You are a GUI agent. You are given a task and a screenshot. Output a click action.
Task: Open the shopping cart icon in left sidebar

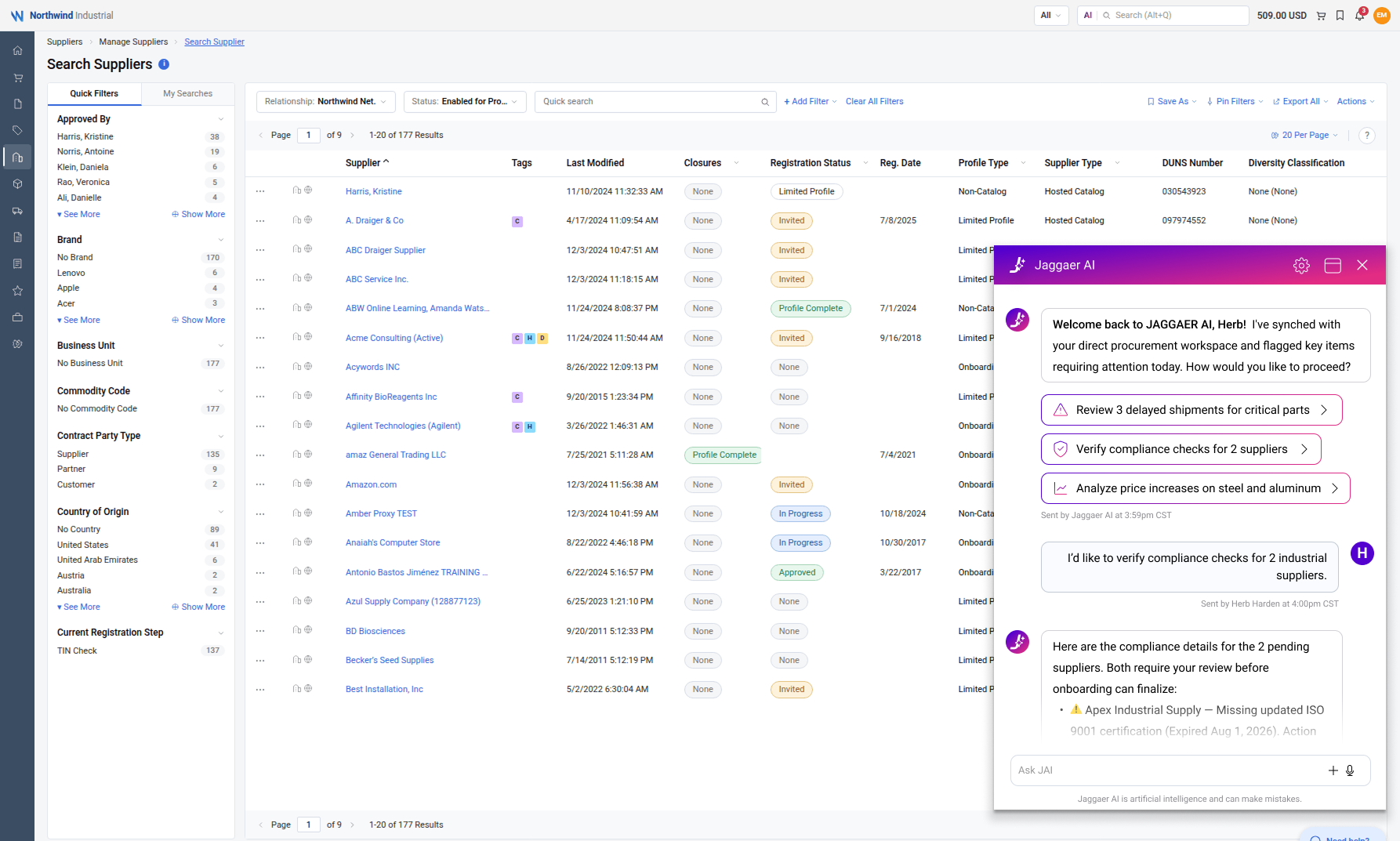(x=17, y=78)
